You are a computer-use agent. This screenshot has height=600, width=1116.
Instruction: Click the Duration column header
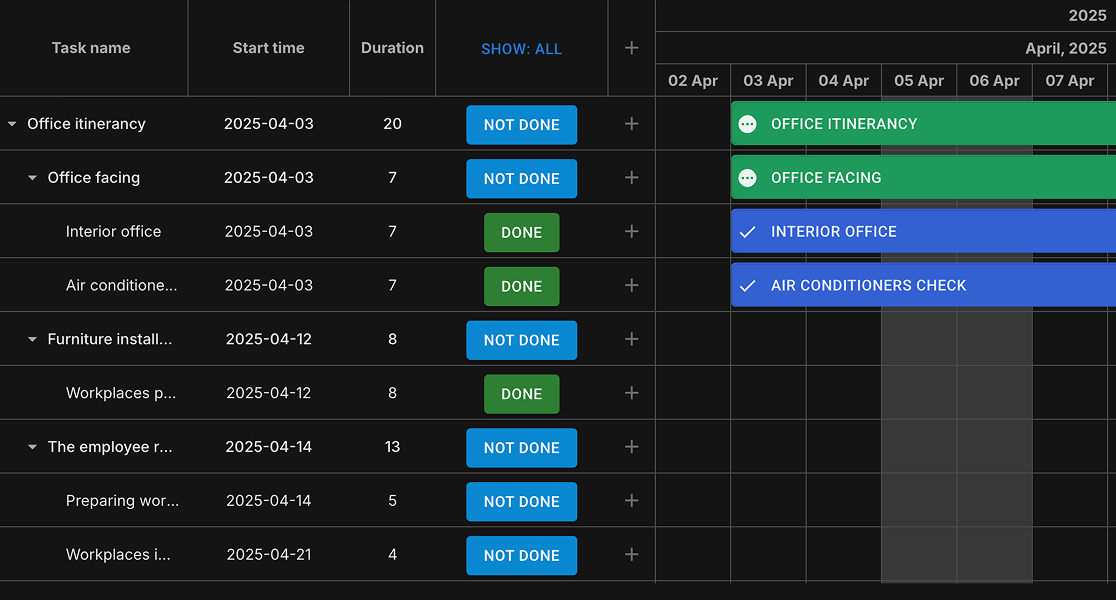(x=392, y=48)
